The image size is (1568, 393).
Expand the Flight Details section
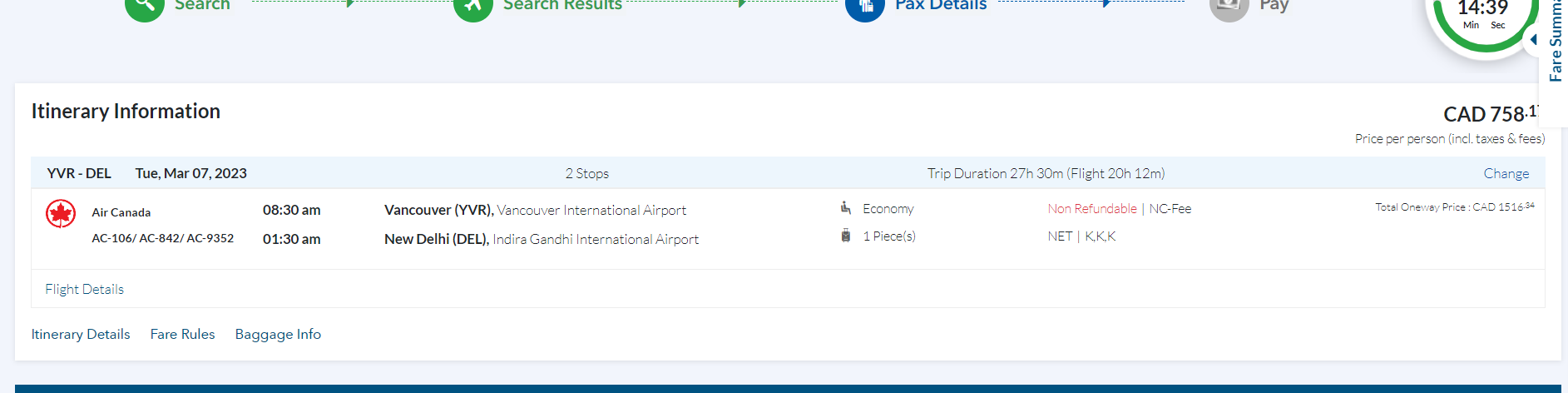tap(84, 289)
